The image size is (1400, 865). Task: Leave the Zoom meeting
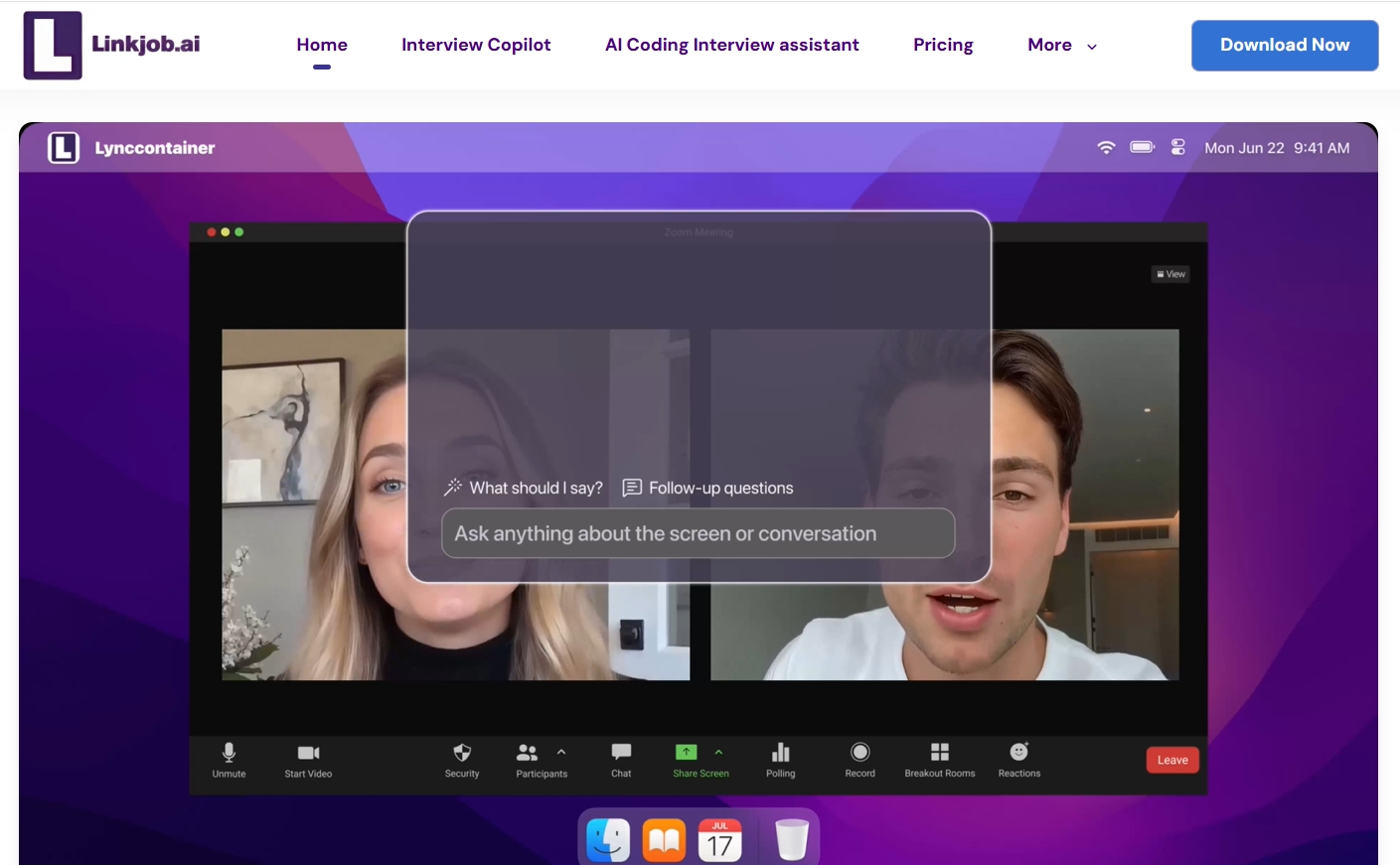[1171, 759]
